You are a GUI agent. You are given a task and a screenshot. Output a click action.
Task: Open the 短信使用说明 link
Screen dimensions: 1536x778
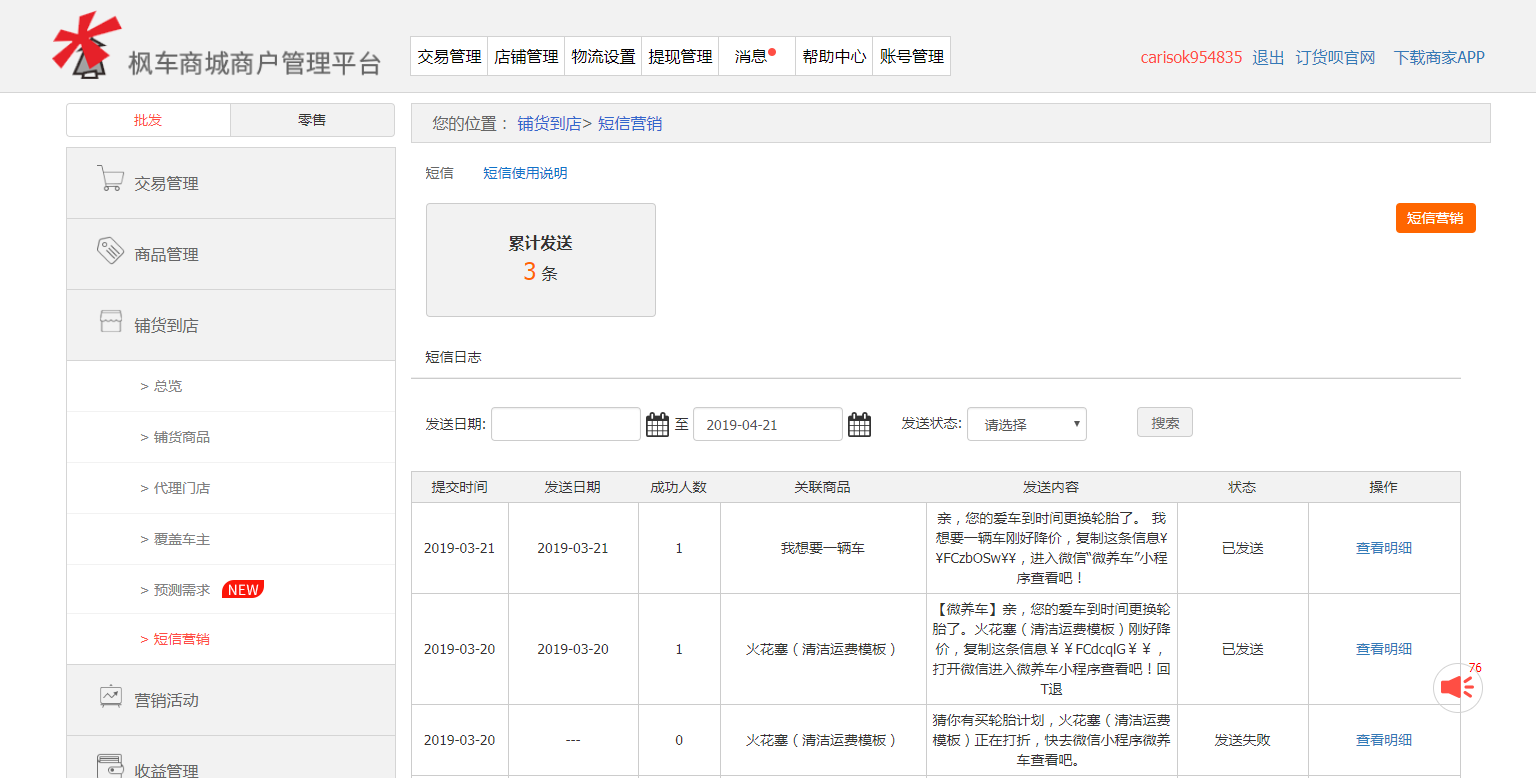pyautogui.click(x=525, y=173)
